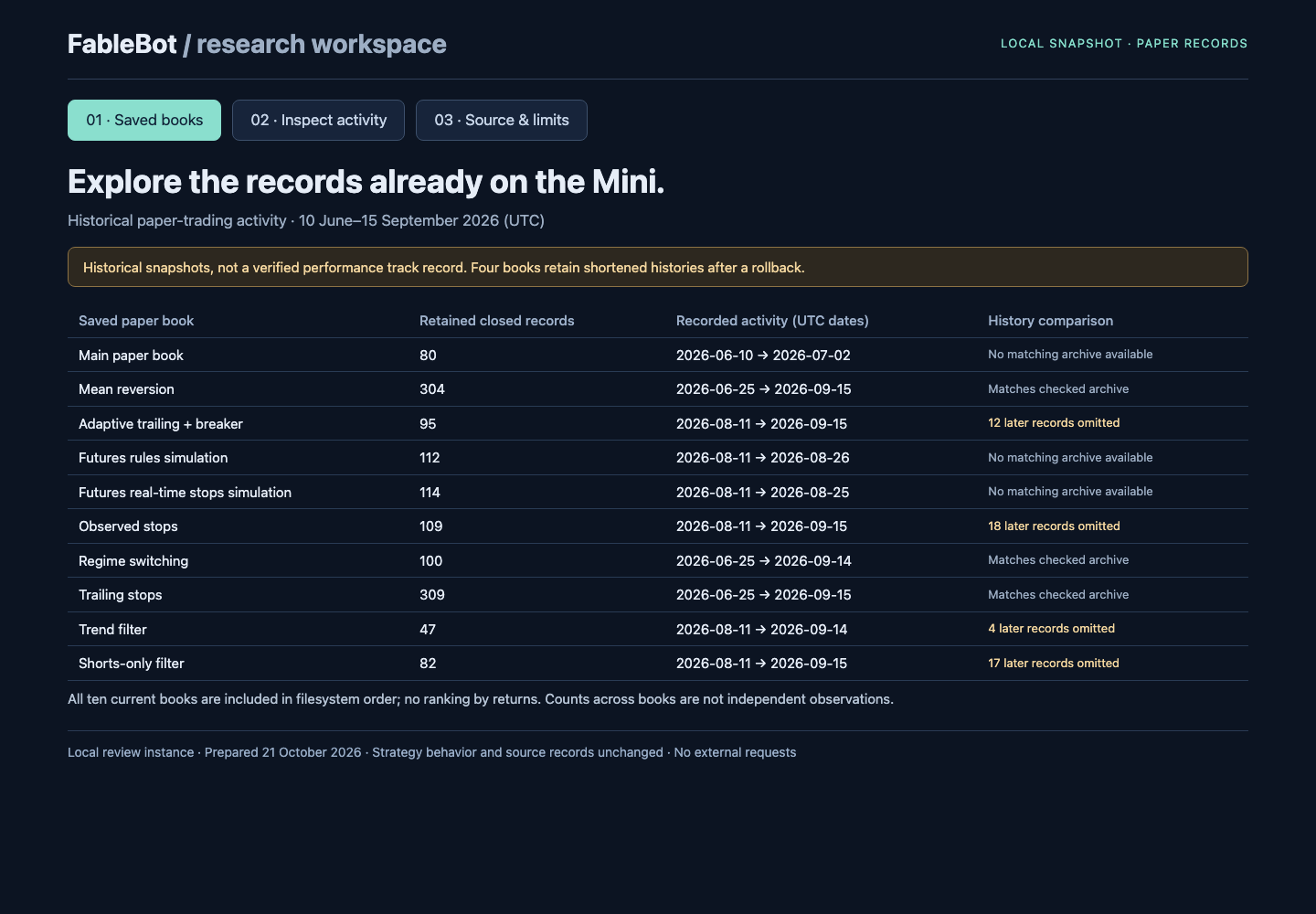The image size is (1316, 914).
Task: Click Trailing stops' Matches checked archive note
Action: point(1058,595)
